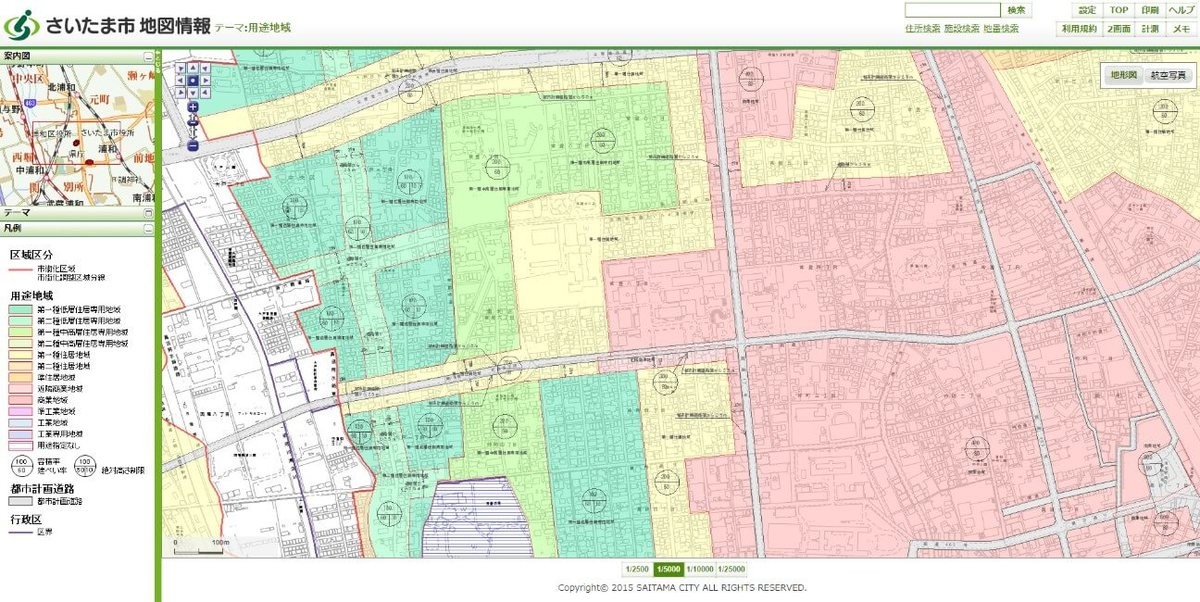Pan the map diagonally down-right
This screenshot has width=1200, height=602.
[x=205, y=91]
